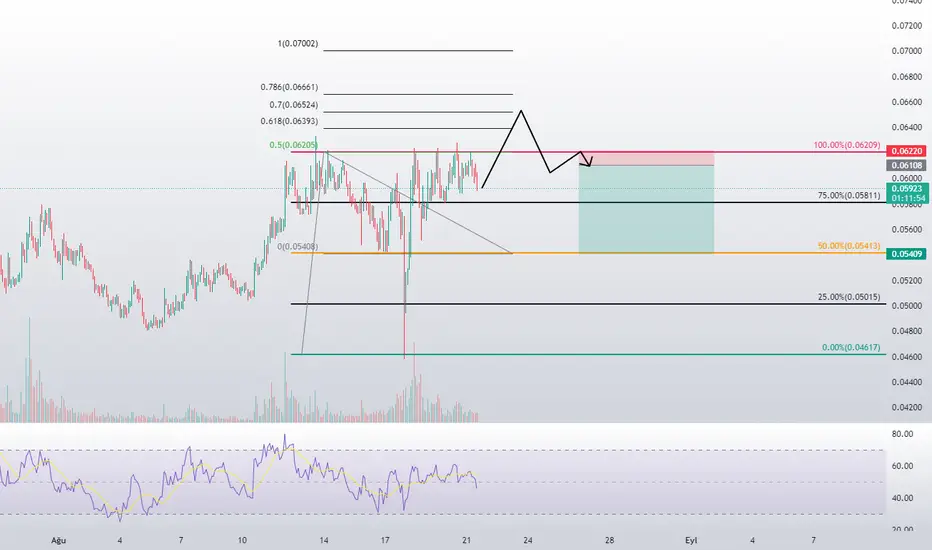Click the date label 14 on time axis
Viewport: 932px width, 550px height.
[324, 540]
